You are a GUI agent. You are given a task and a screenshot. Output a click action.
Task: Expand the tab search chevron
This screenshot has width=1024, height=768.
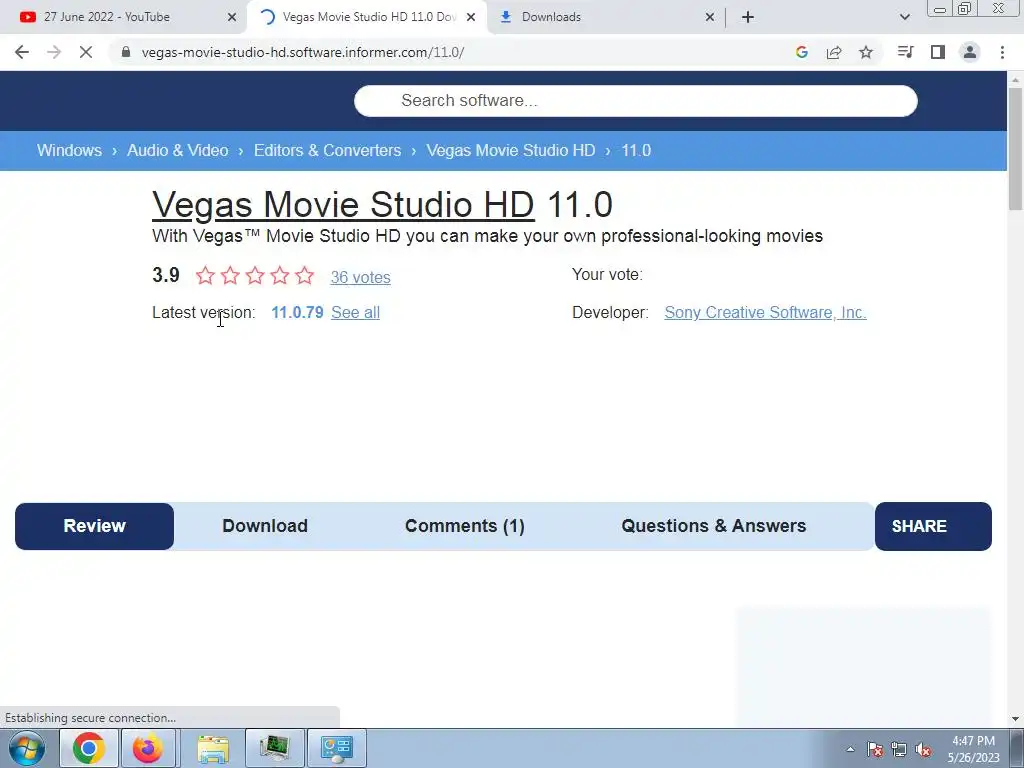click(x=904, y=17)
